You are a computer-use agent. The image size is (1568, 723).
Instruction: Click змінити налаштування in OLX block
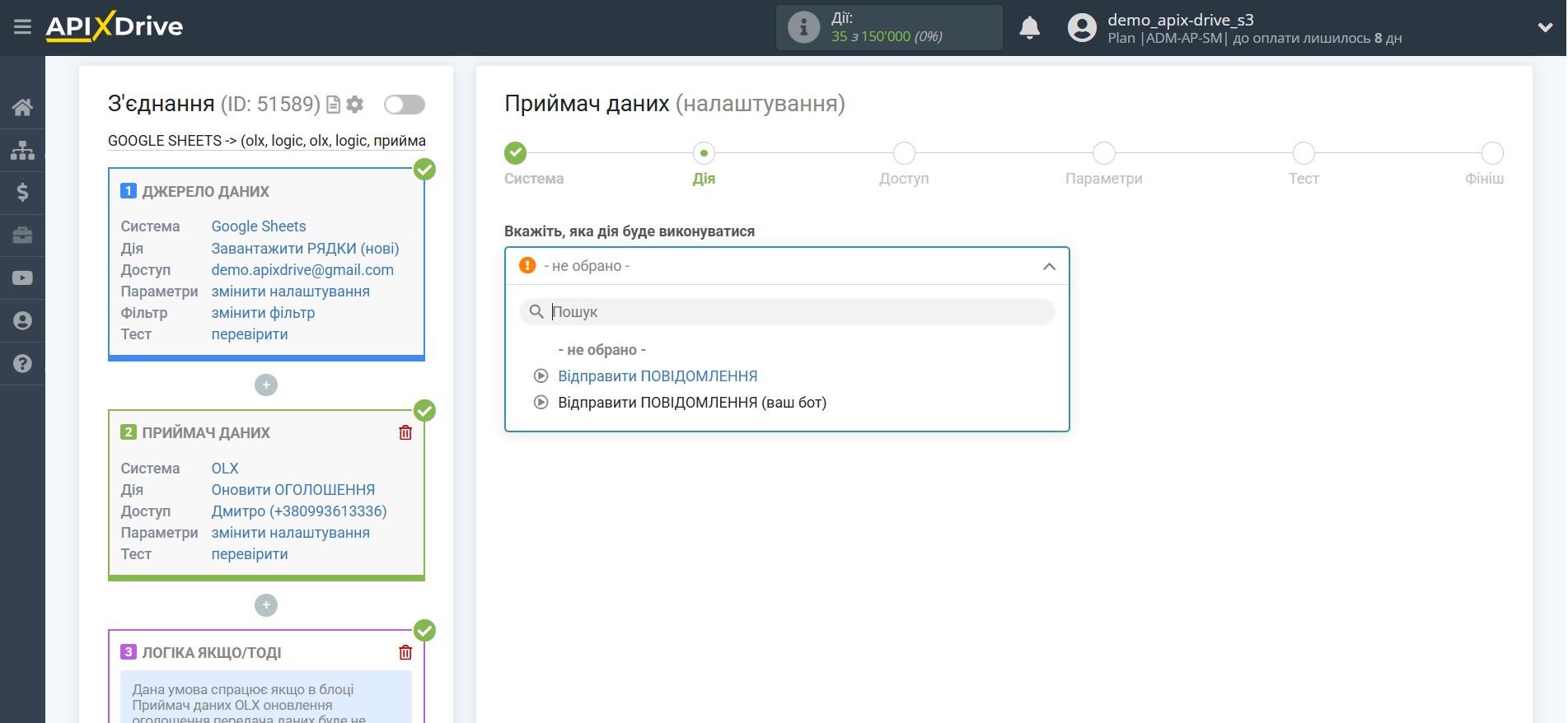coord(290,533)
